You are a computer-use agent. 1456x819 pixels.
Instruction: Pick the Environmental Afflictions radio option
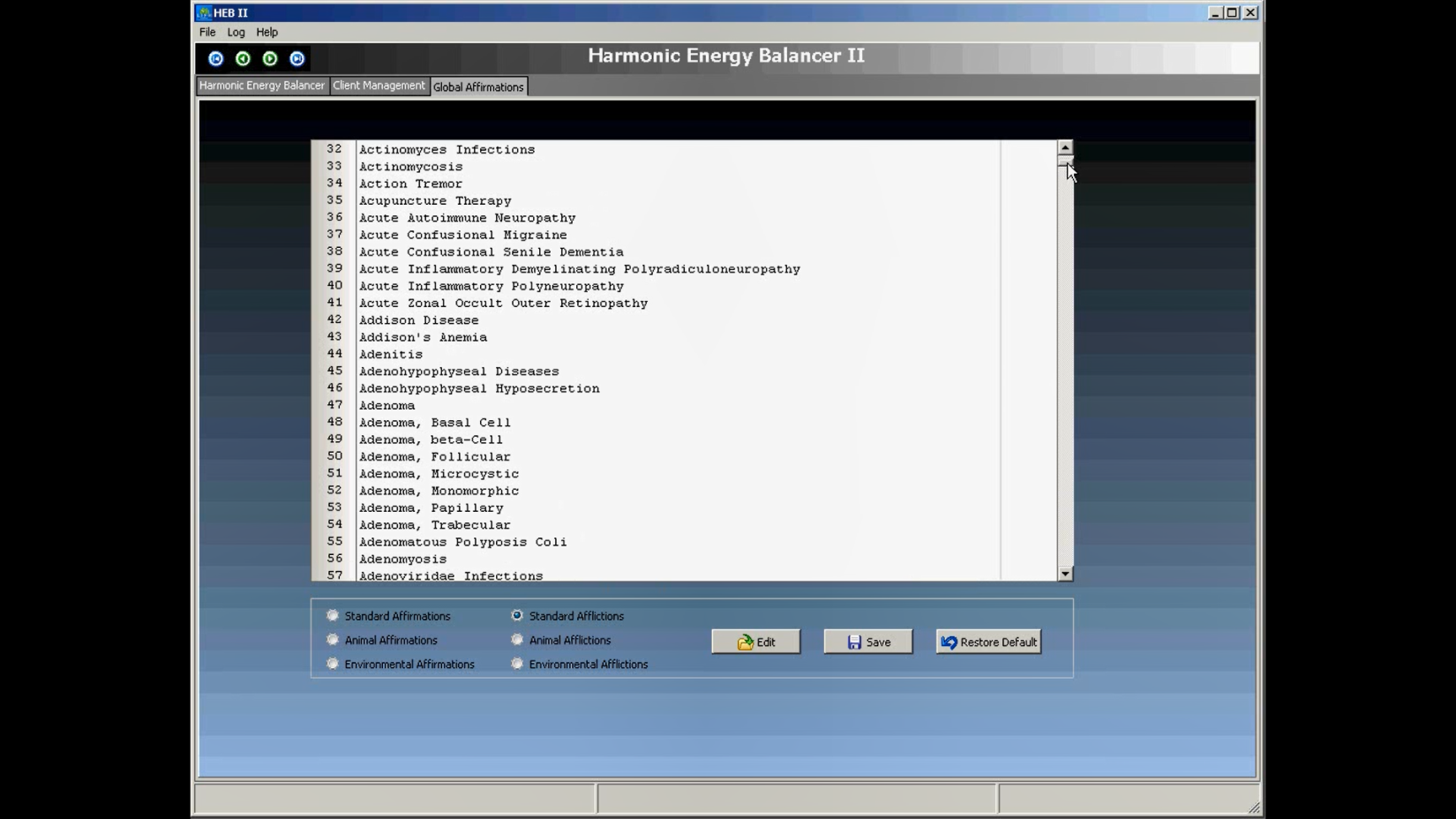click(x=517, y=664)
